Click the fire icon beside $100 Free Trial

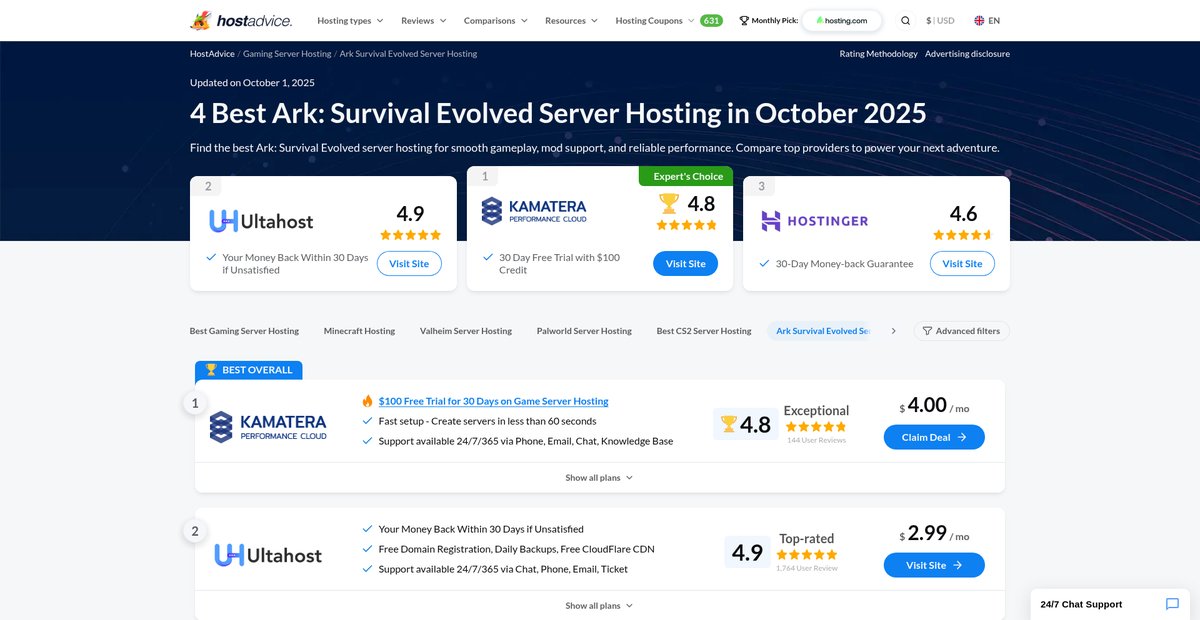coord(367,401)
